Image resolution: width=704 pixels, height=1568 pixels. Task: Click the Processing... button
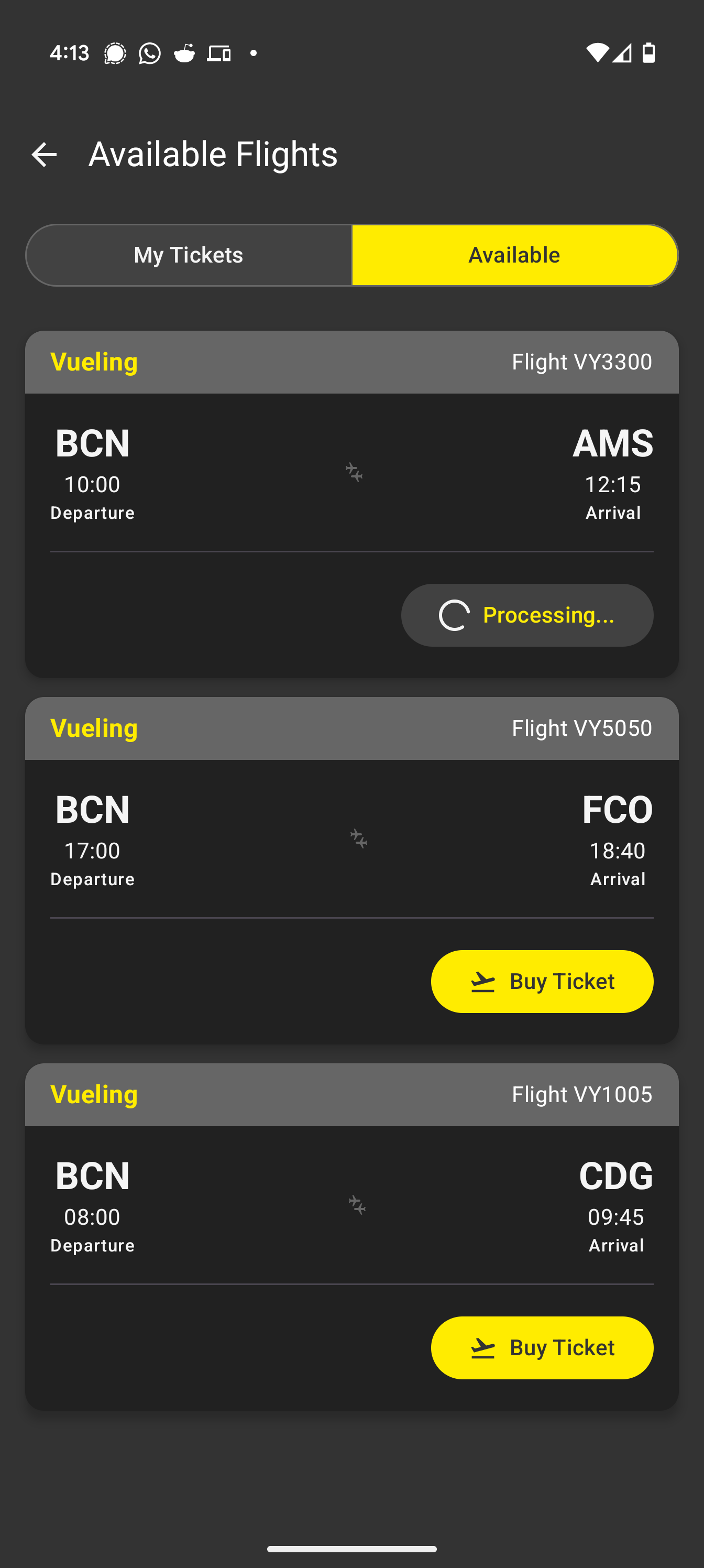click(527, 615)
